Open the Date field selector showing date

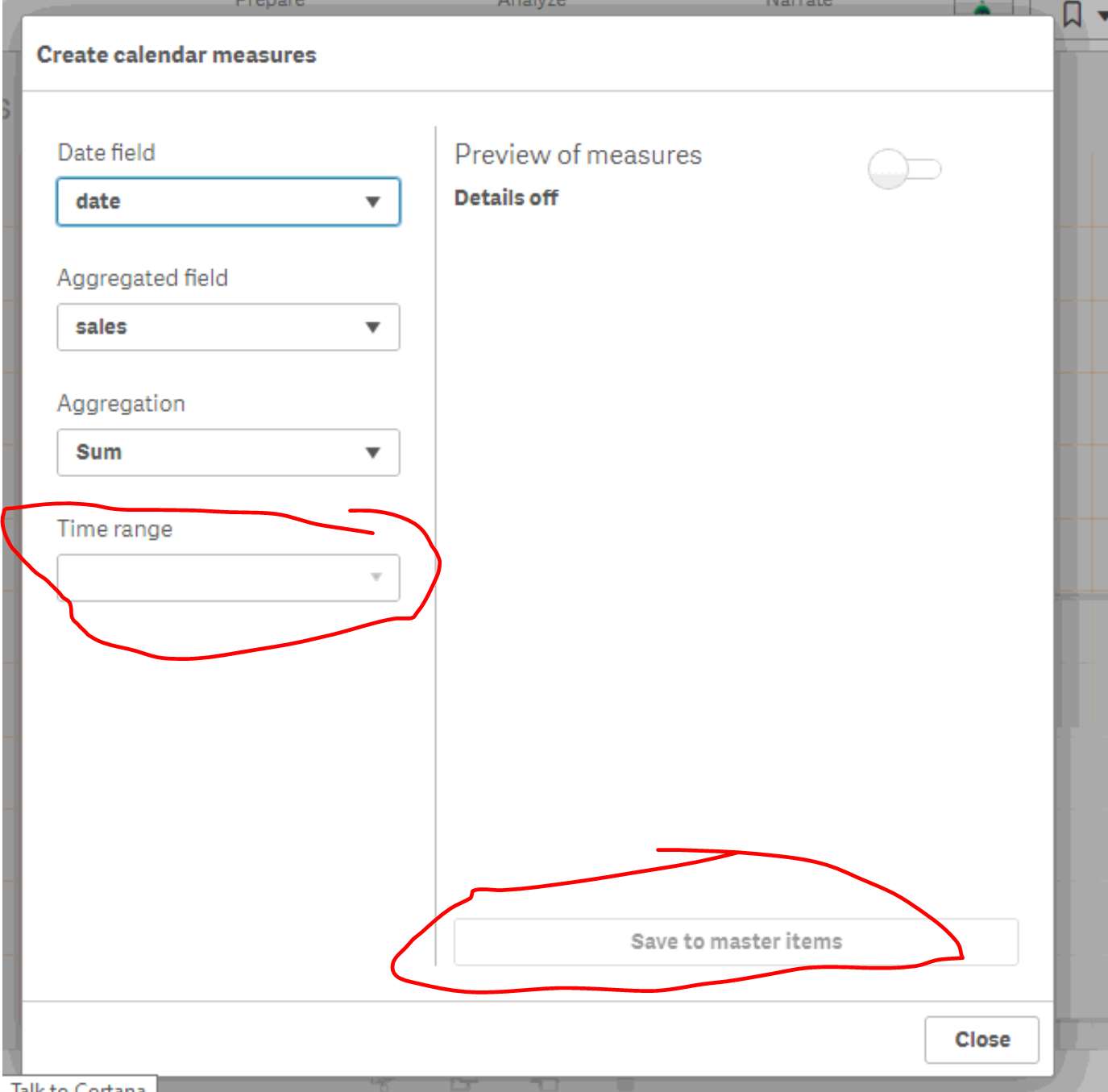[x=228, y=201]
